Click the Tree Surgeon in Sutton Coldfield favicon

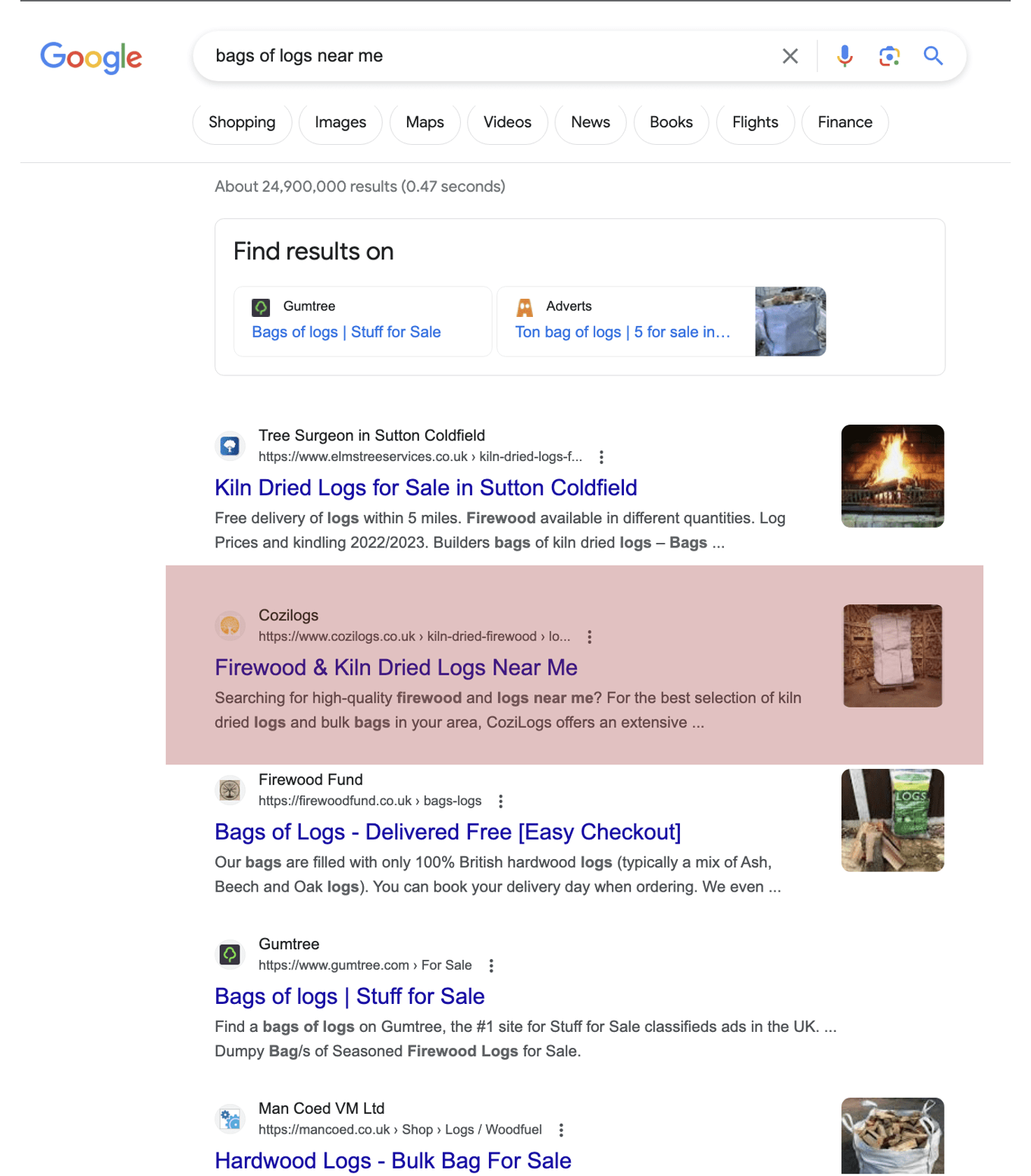pos(230,446)
